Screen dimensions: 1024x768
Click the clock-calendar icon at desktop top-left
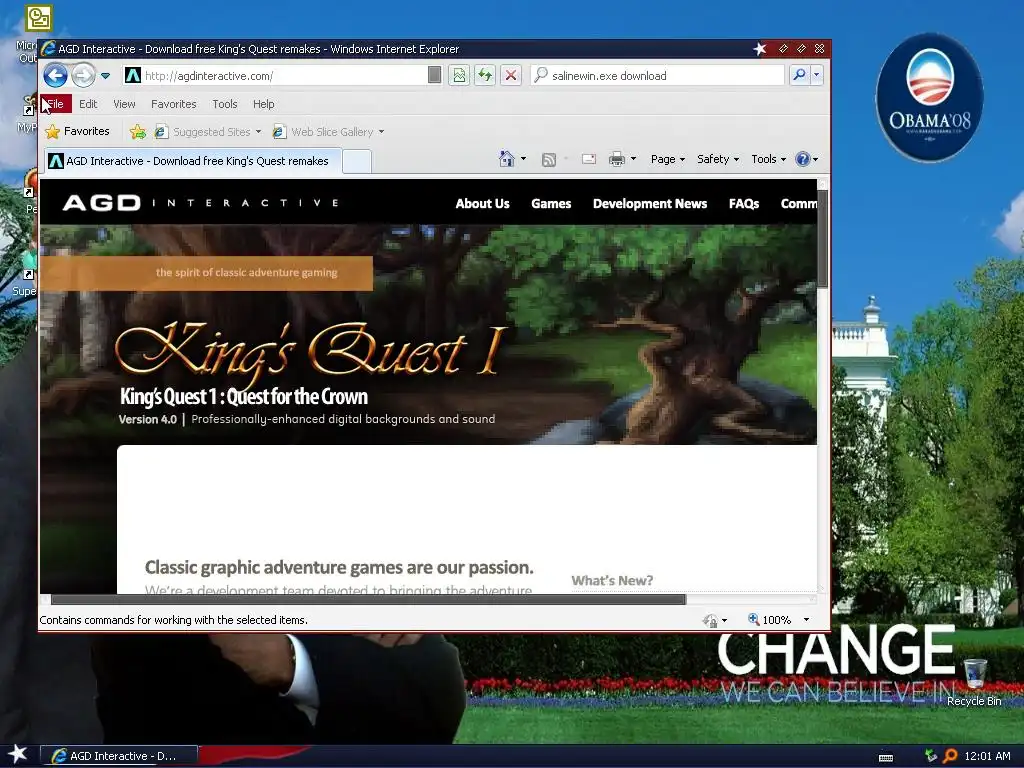coord(39,18)
